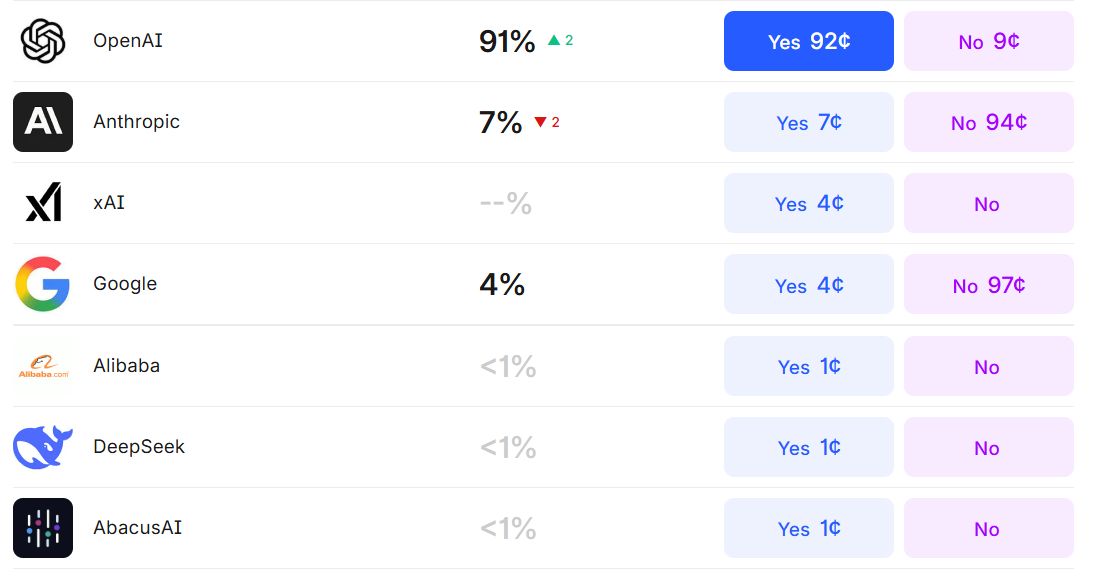Click the AbacusAI logo icon

pos(43,528)
